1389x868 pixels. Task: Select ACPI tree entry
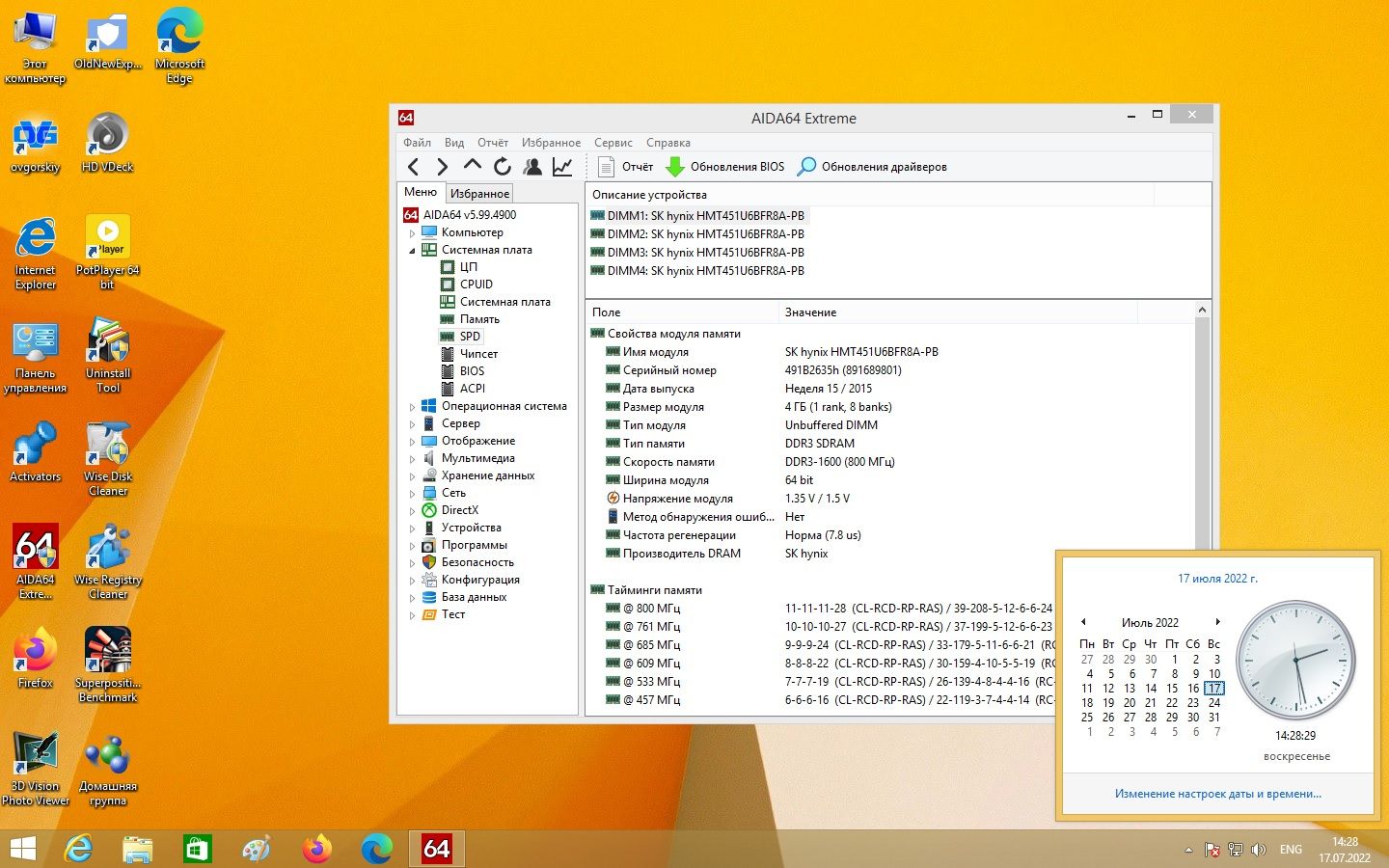[x=462, y=389]
